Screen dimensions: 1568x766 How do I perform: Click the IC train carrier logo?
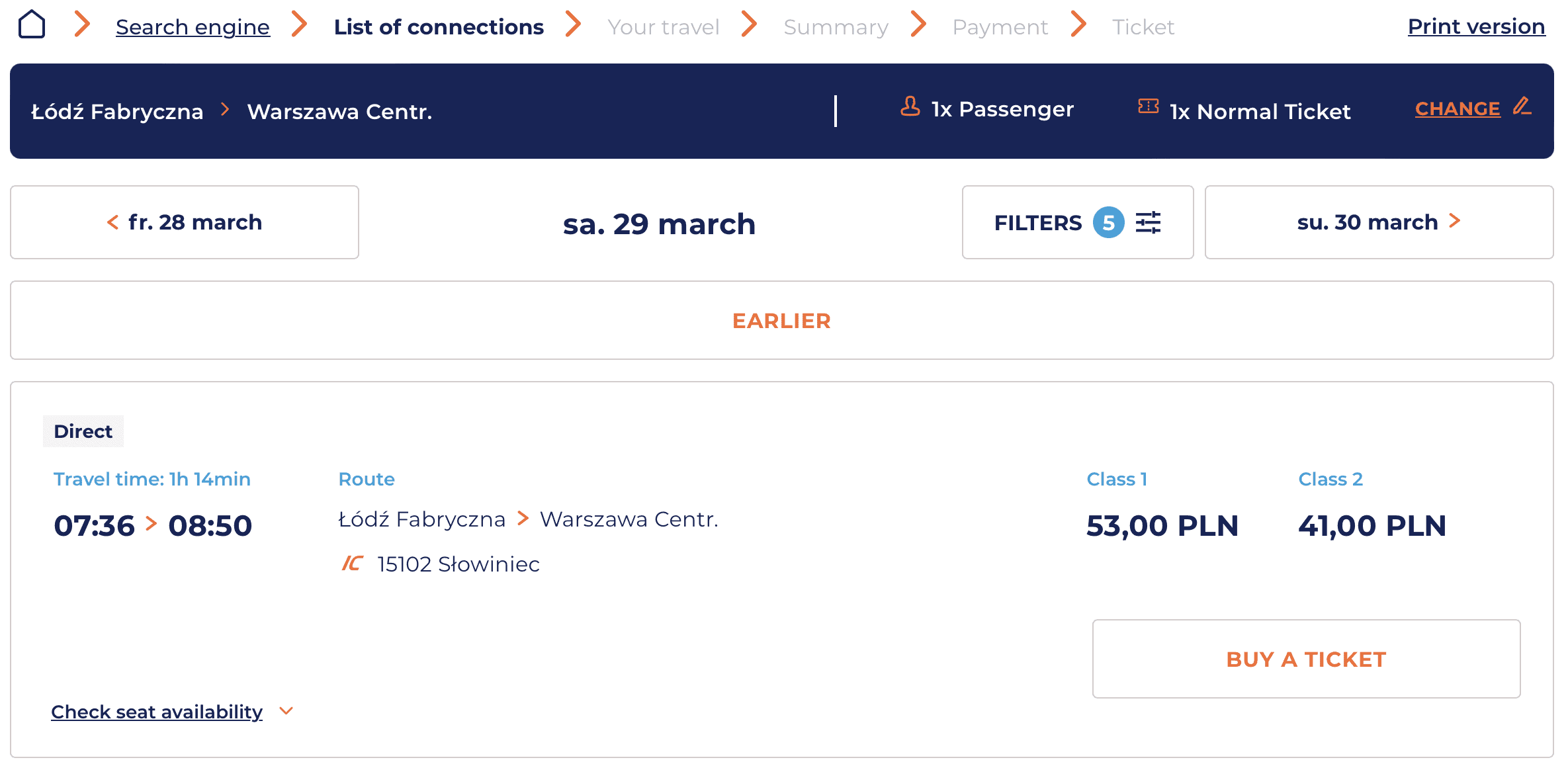(x=352, y=564)
